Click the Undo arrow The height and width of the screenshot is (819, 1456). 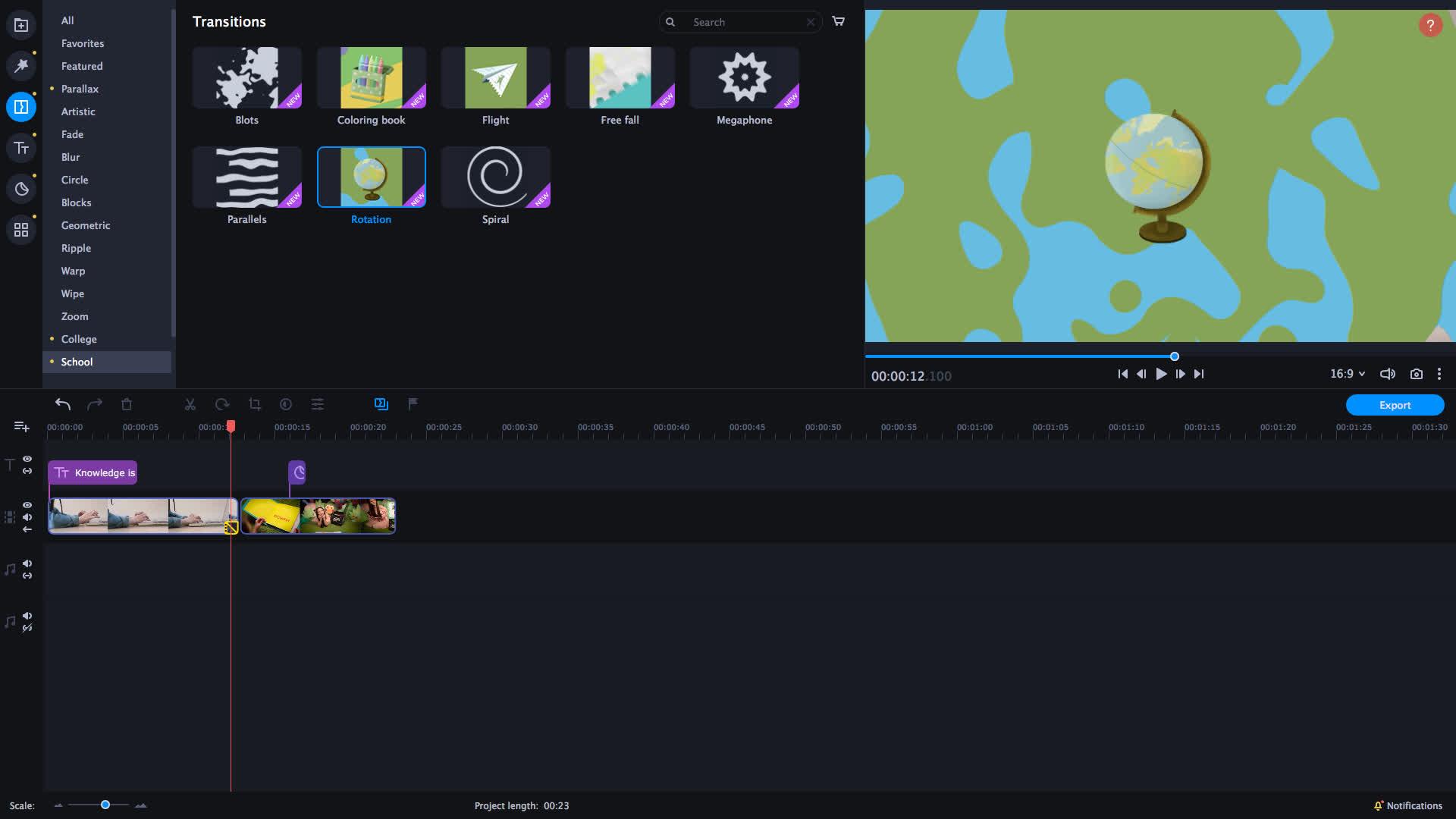(x=63, y=404)
